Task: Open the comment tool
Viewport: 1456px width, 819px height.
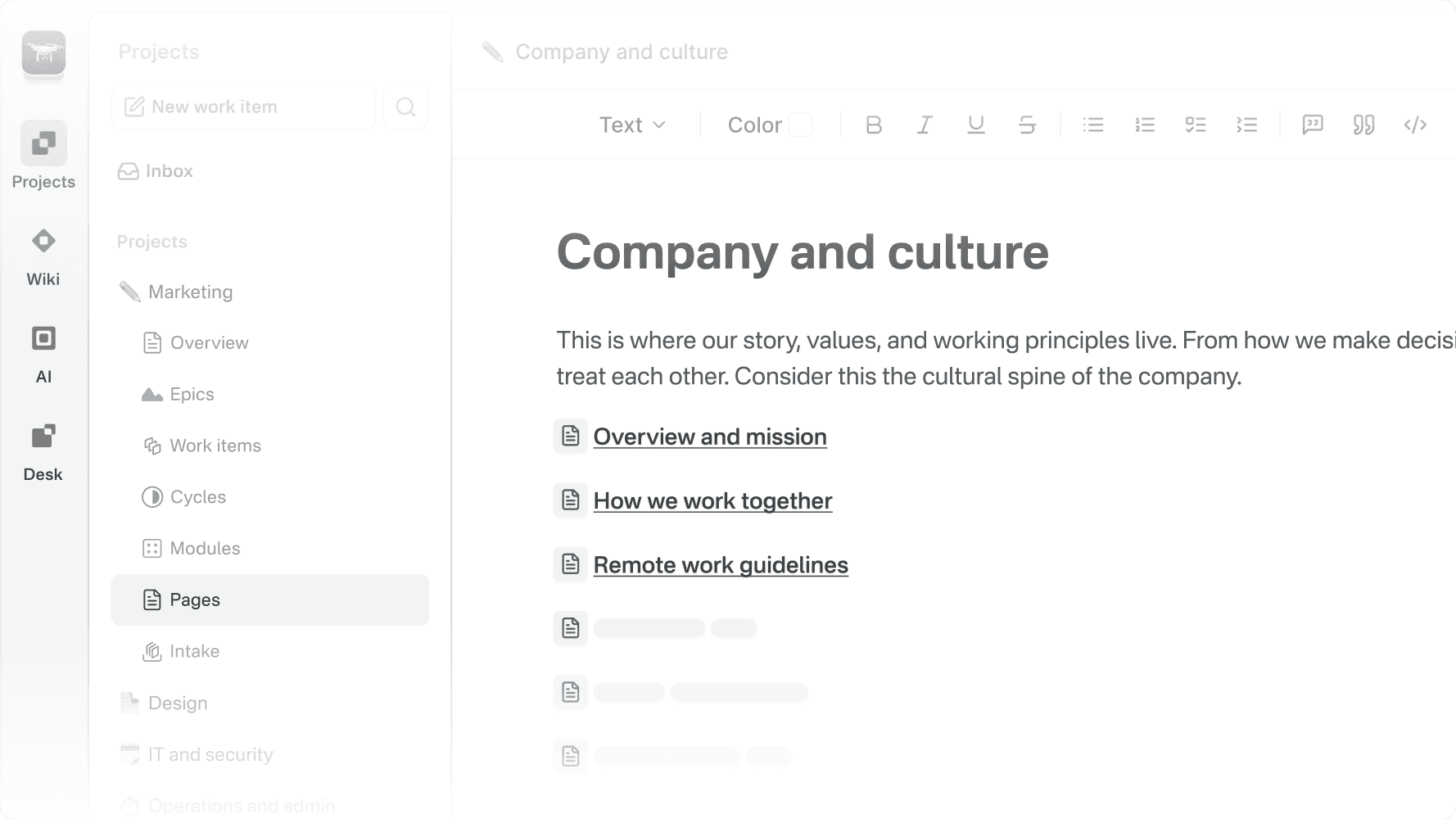Action: click(1312, 124)
